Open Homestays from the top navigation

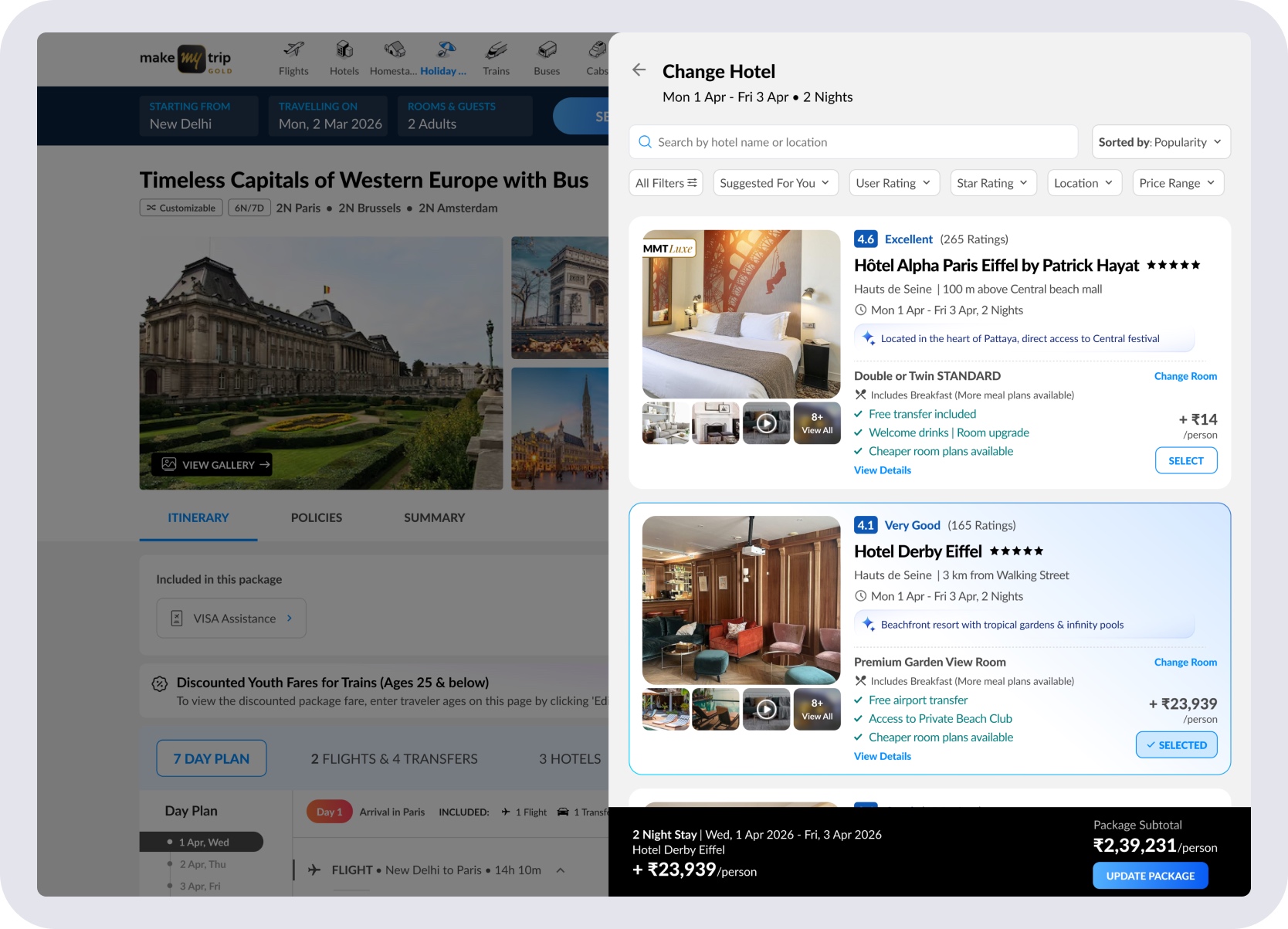394,59
